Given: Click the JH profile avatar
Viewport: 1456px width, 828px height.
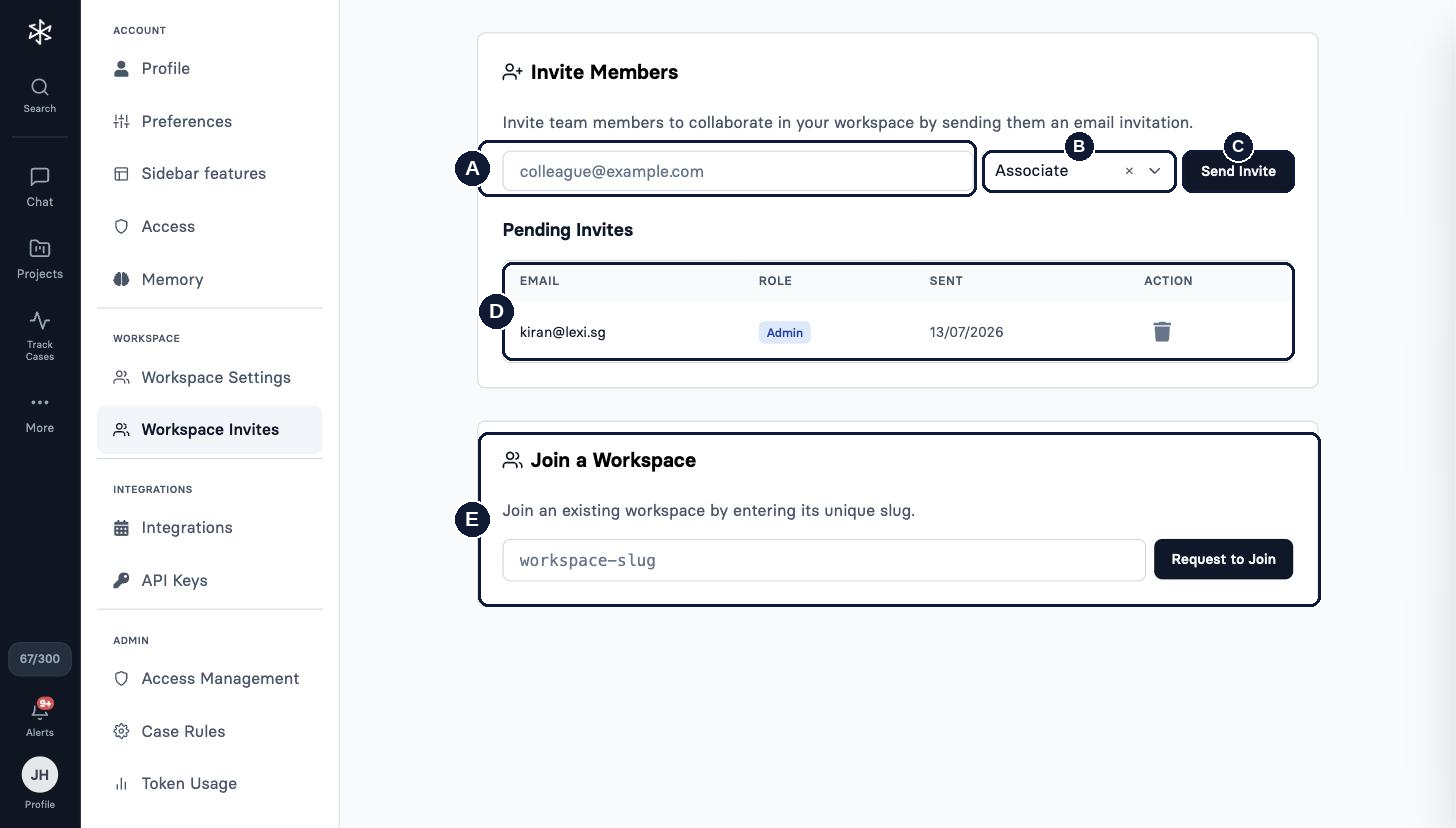Looking at the screenshot, I should point(40,775).
